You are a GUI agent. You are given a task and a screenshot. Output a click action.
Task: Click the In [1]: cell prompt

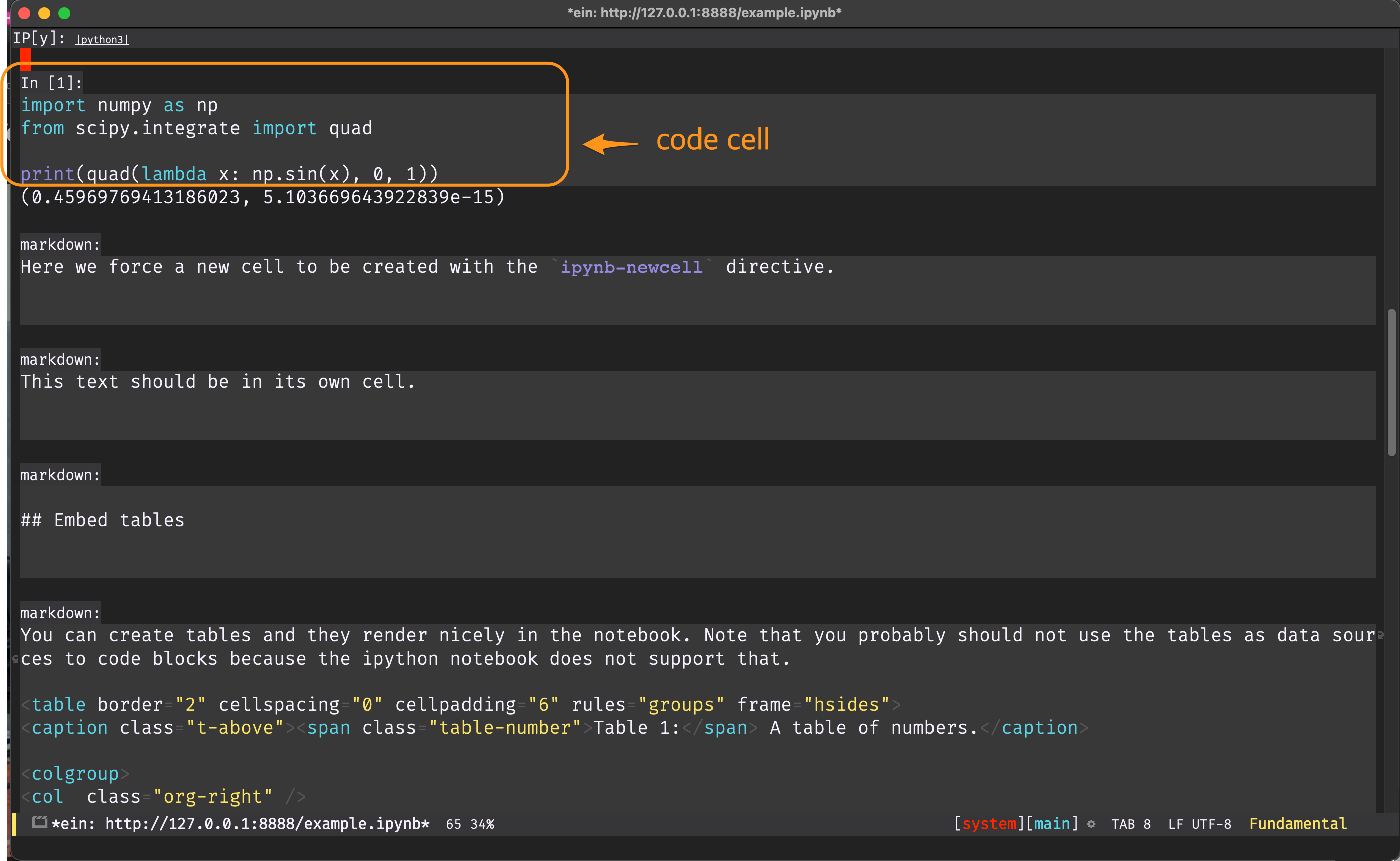click(51, 83)
